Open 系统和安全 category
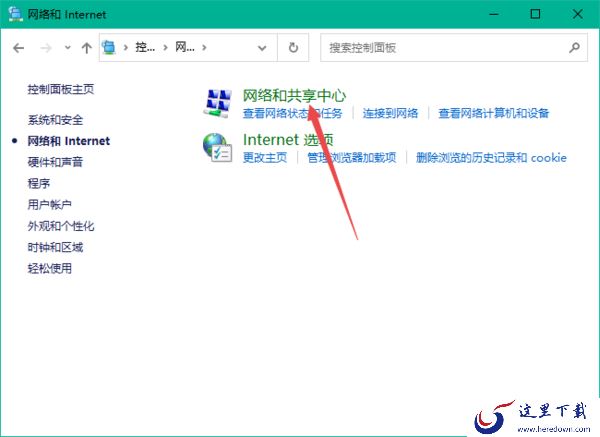This screenshot has width=600, height=437. pyautogui.click(x=55, y=120)
